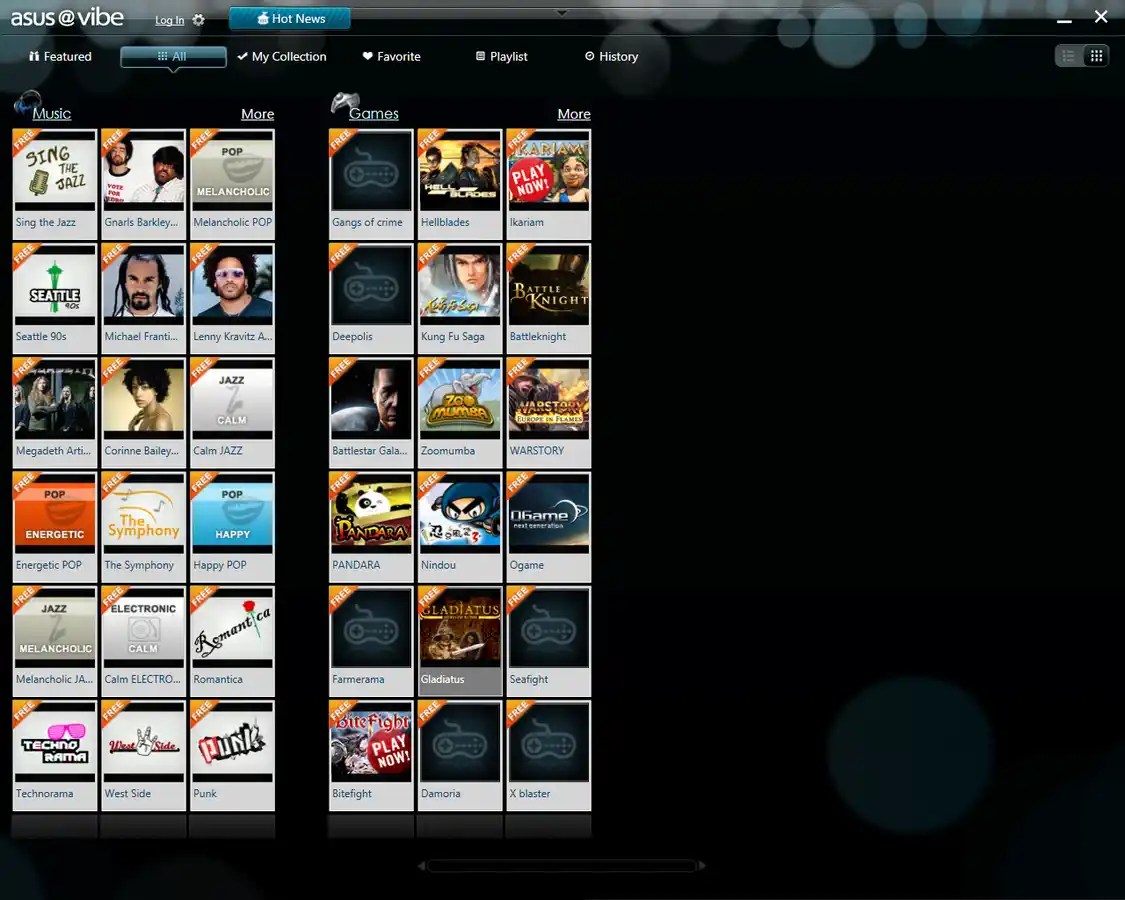Image resolution: width=1125 pixels, height=900 pixels.
Task: Click the horizontal scrollbar track at bottom
Action: point(562,866)
